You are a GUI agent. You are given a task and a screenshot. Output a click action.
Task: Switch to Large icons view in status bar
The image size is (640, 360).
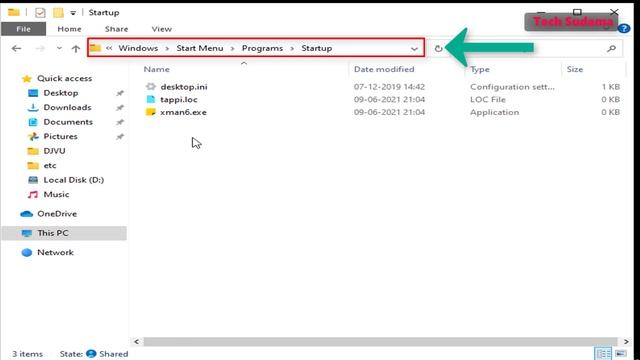(x=621, y=353)
